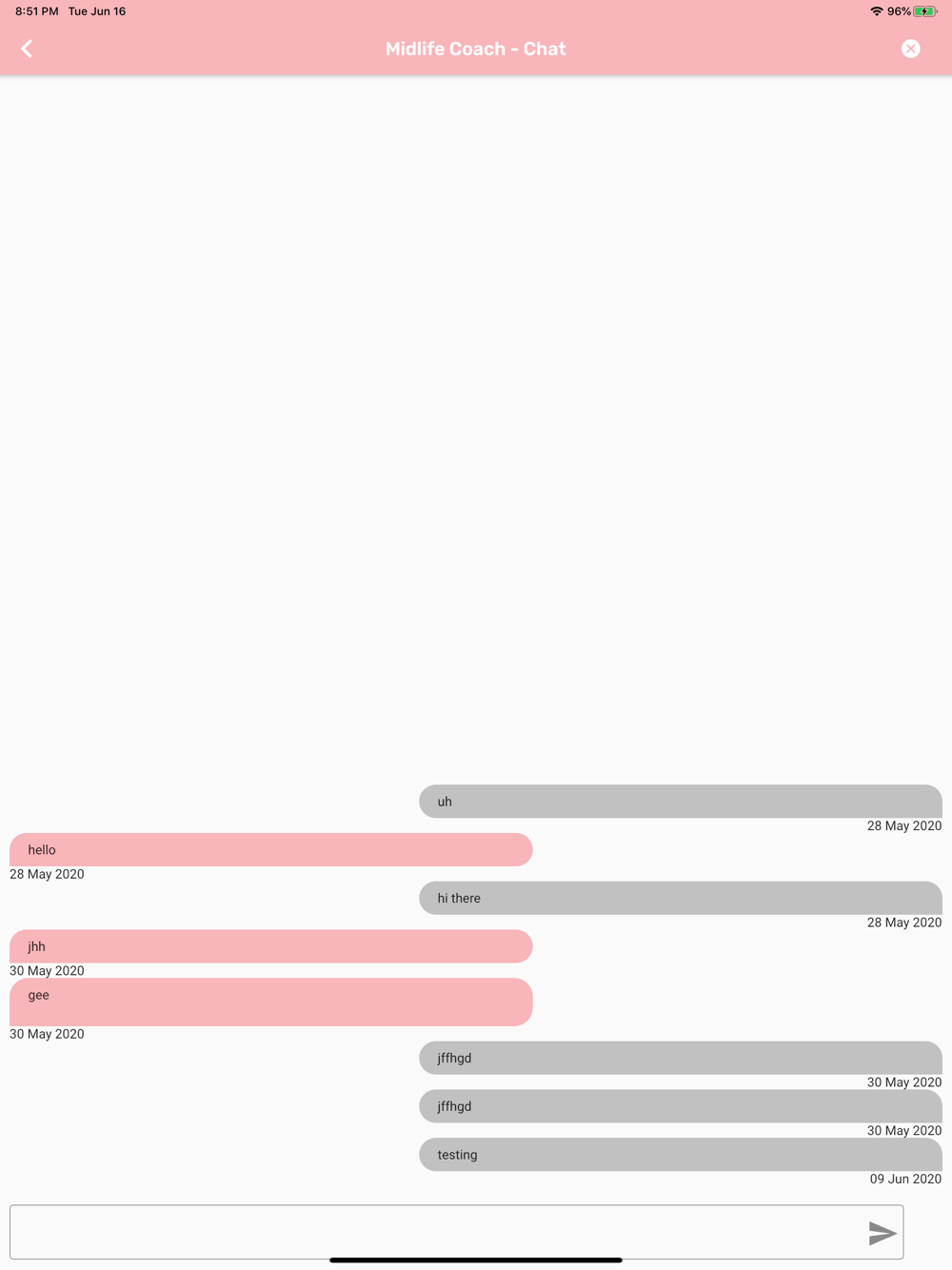Select the "uh" message bubble

[680, 802]
